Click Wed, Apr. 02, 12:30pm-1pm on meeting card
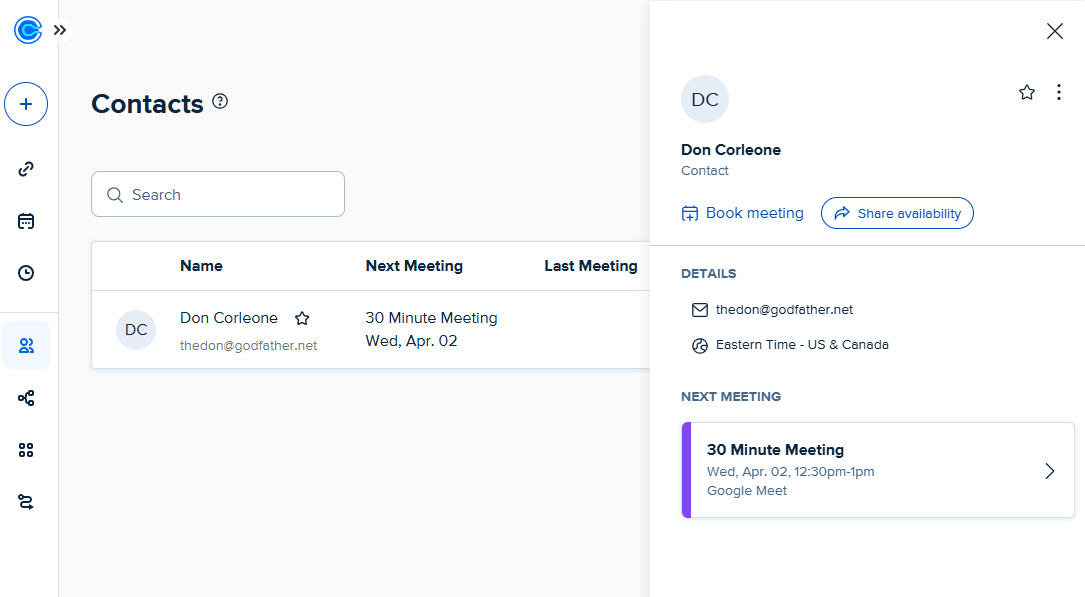Image resolution: width=1085 pixels, height=597 pixels. tap(790, 472)
